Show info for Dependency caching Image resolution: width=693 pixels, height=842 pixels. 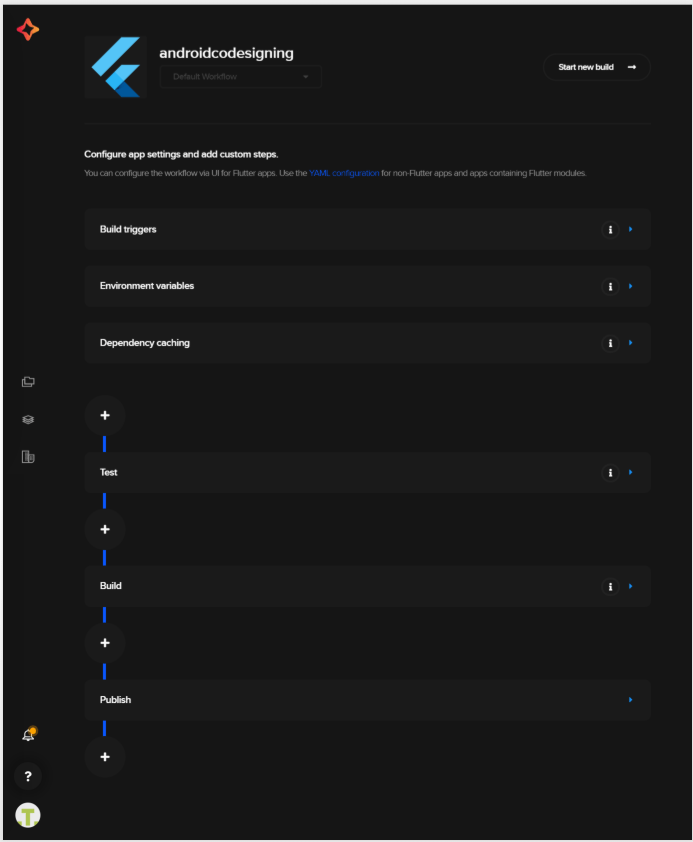(610, 343)
